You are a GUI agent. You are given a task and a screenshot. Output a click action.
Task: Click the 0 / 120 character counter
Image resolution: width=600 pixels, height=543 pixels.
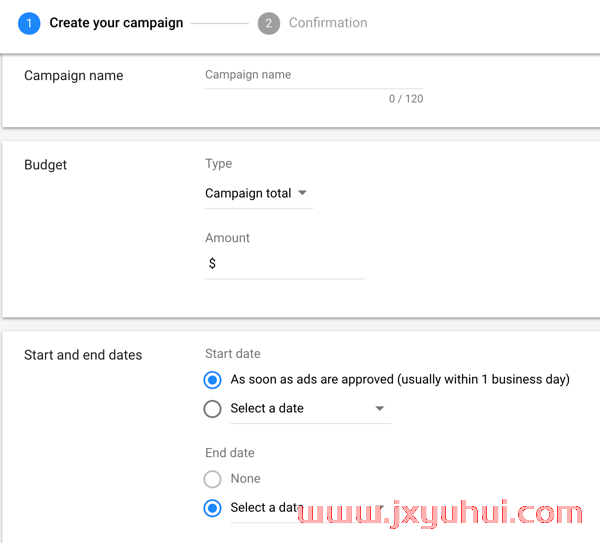pyautogui.click(x=406, y=99)
